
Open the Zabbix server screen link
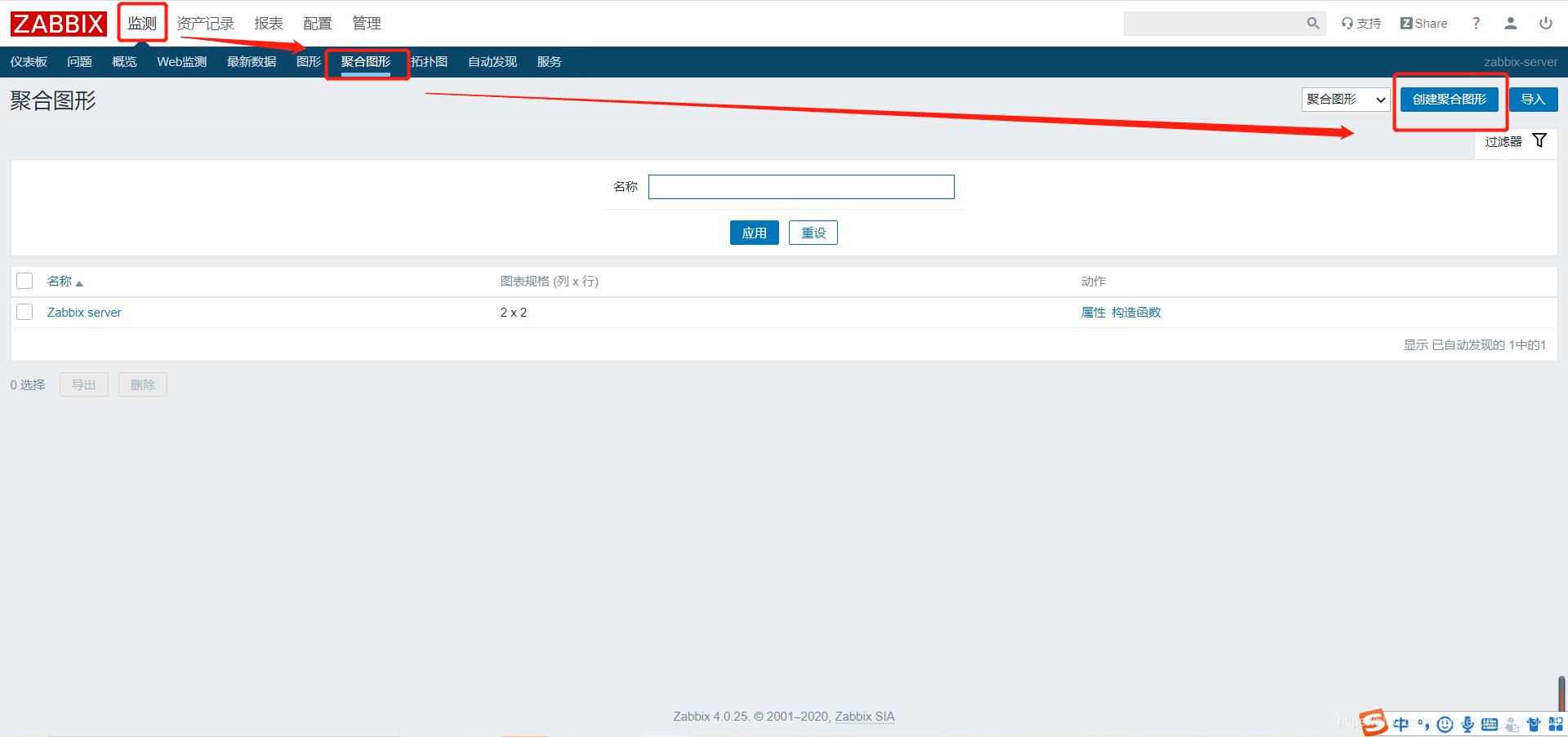(84, 313)
